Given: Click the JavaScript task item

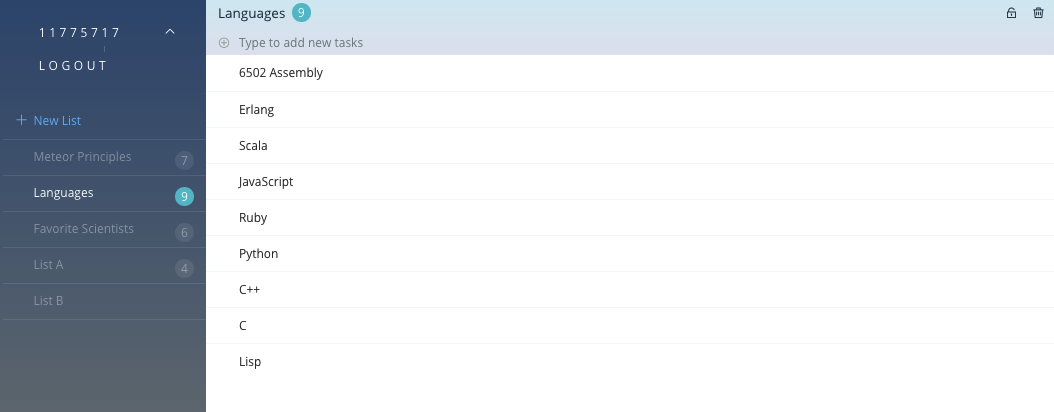Looking at the screenshot, I should 266,182.
